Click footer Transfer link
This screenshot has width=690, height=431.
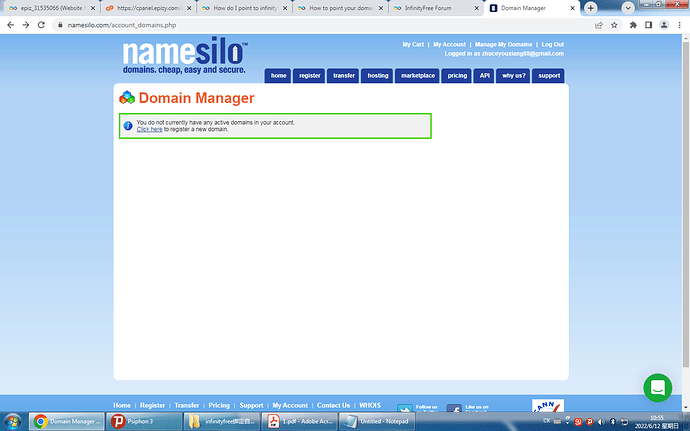pos(187,405)
